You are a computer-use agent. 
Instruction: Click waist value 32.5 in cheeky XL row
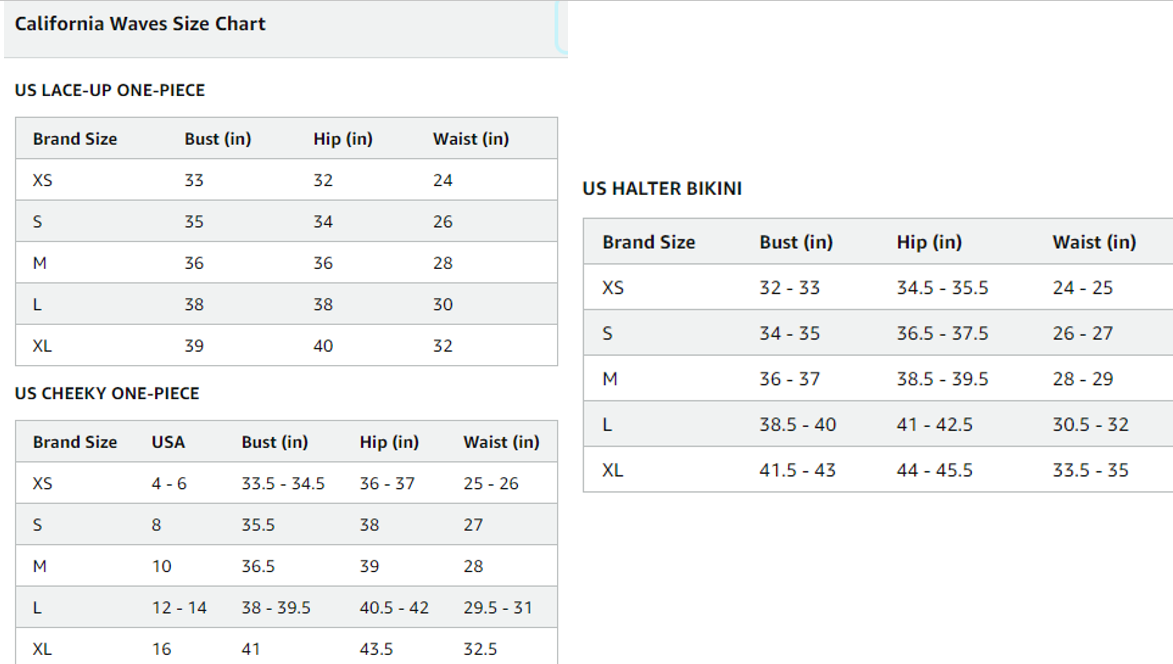(x=480, y=649)
